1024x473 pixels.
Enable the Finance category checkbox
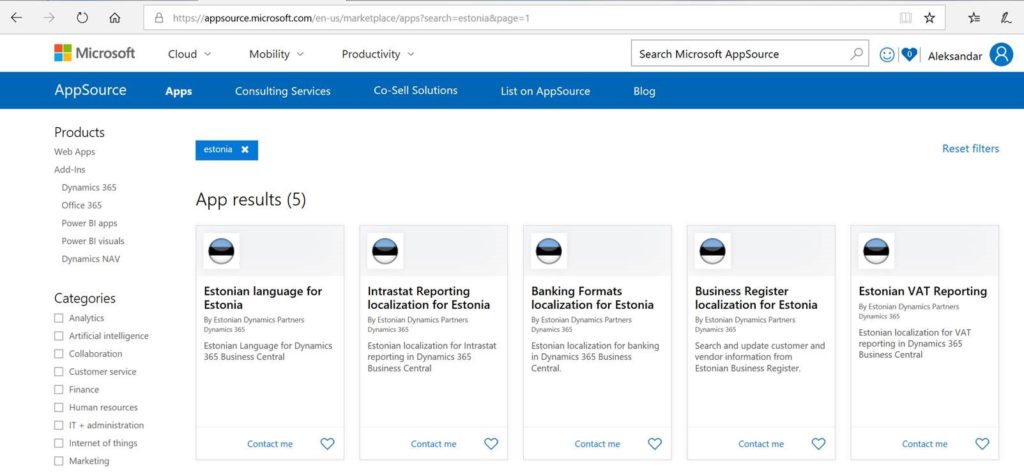59,389
